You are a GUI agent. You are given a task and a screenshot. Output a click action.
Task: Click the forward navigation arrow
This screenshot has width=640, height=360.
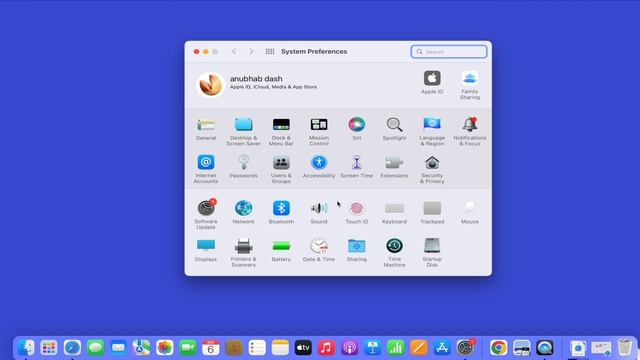pos(251,51)
